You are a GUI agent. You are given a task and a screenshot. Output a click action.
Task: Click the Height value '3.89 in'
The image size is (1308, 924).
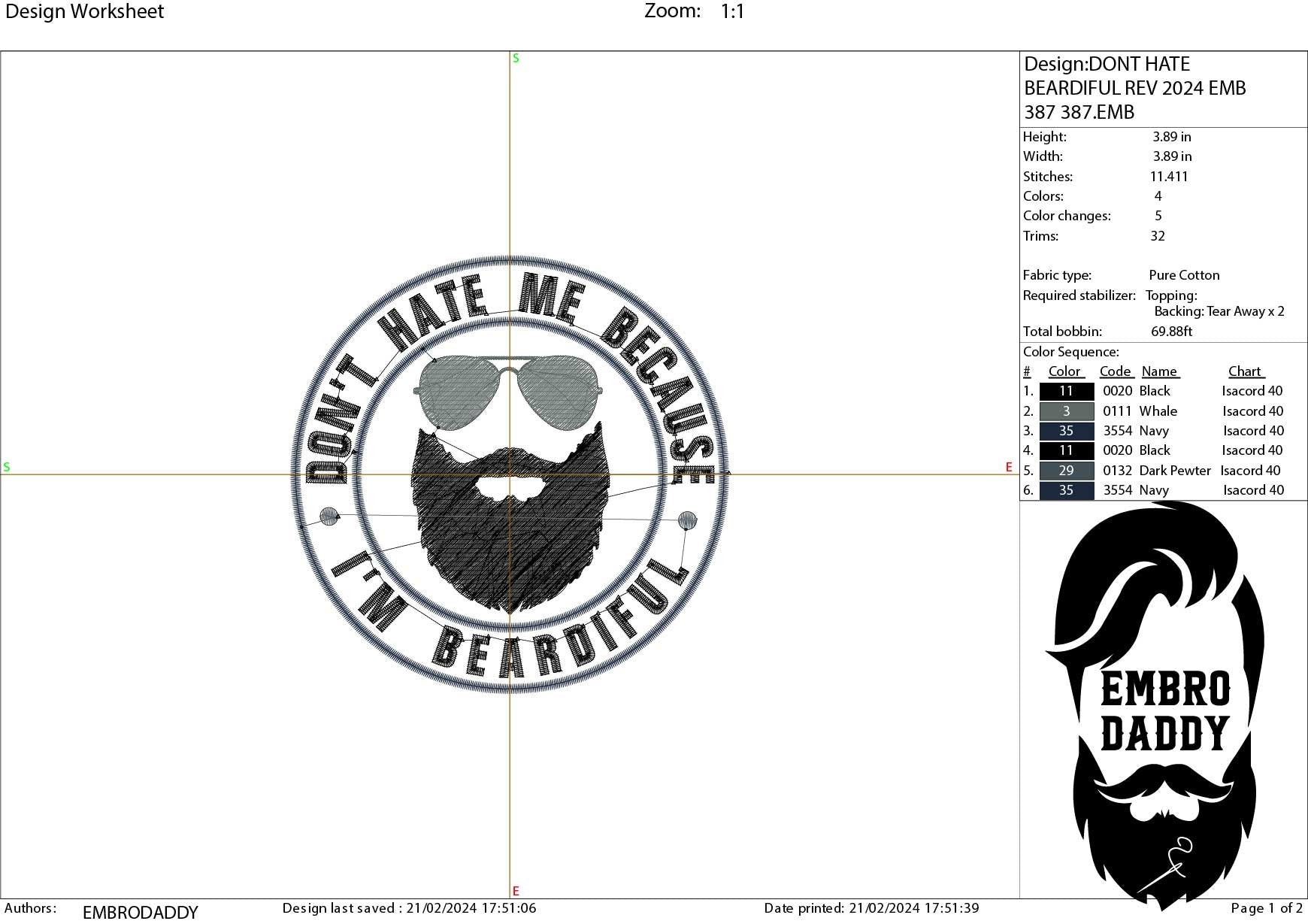pyautogui.click(x=1172, y=137)
